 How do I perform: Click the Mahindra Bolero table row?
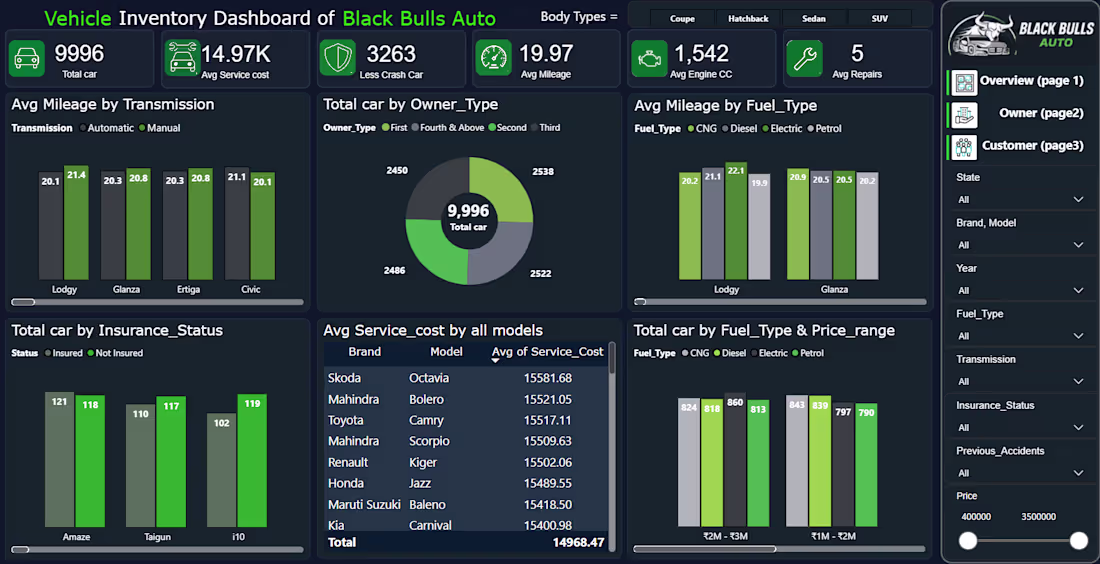[466, 399]
